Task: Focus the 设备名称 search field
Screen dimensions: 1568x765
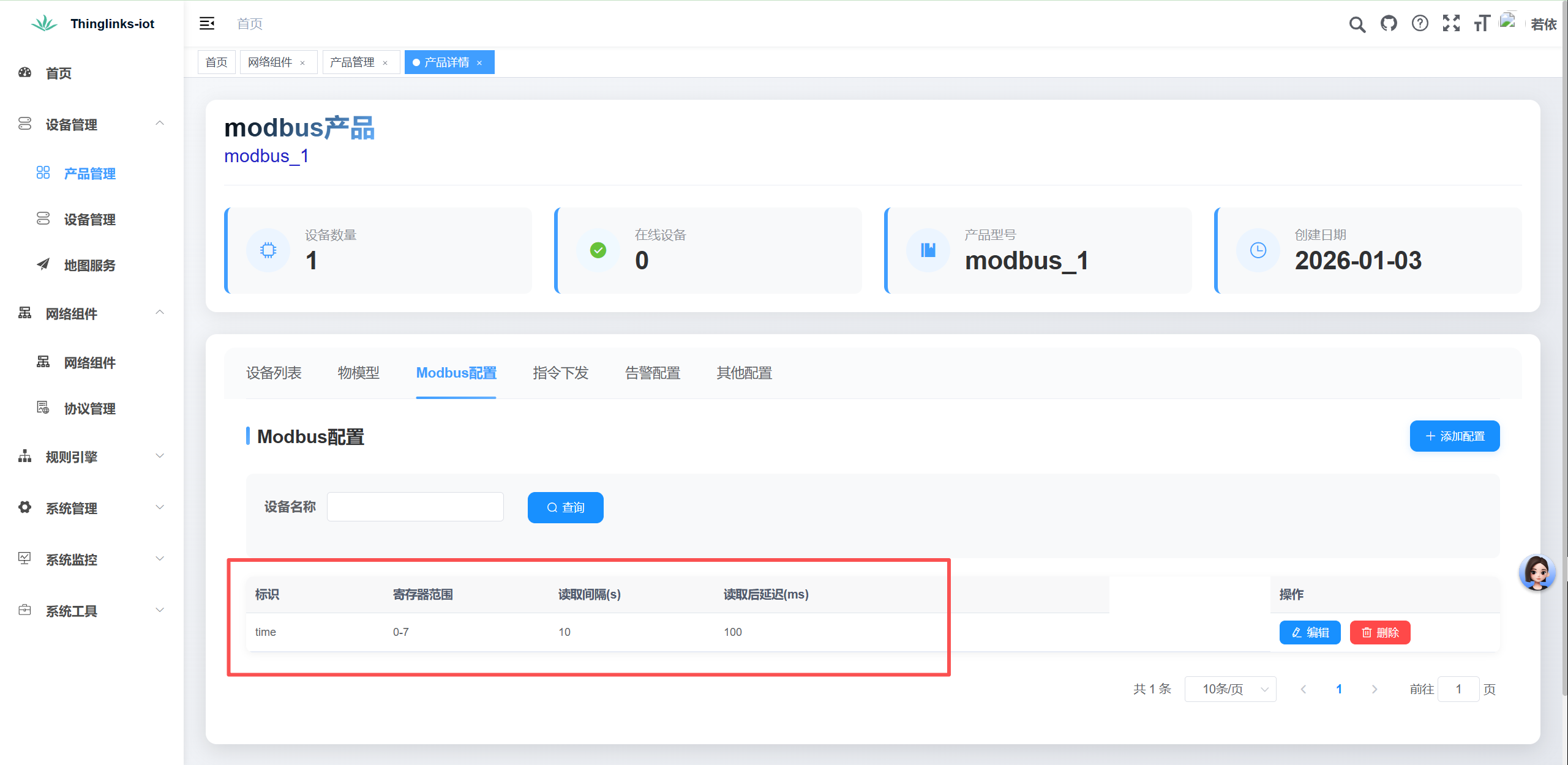Action: pos(415,507)
